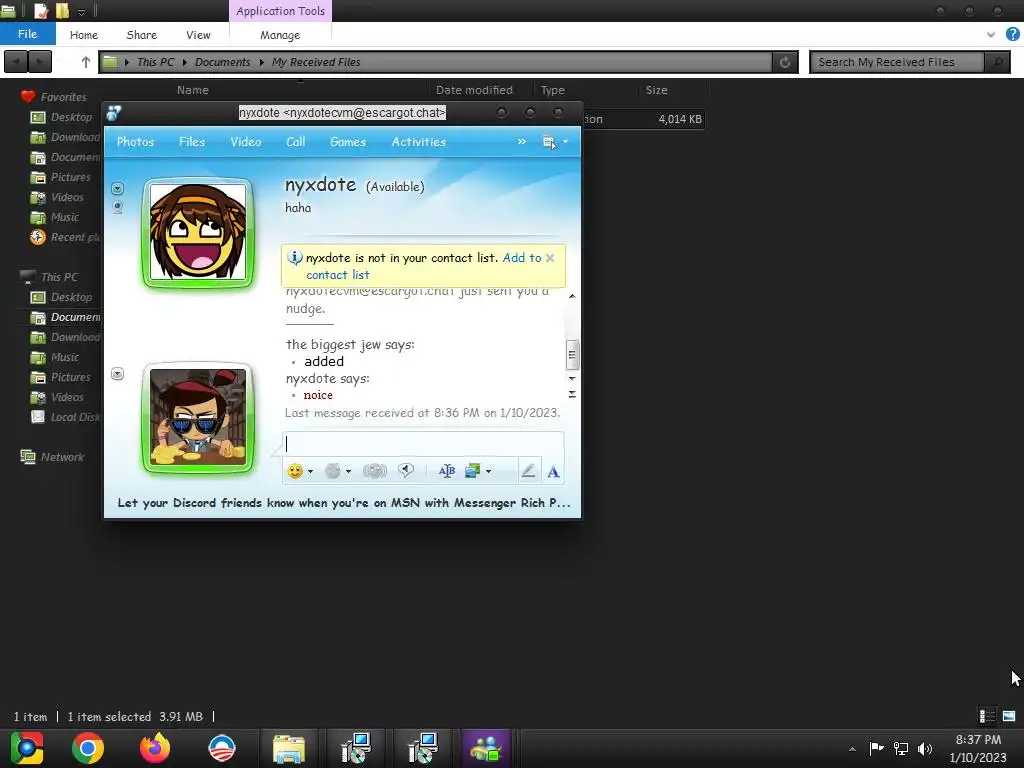The height and width of the screenshot is (768, 1024).
Task: Expand the emoticon picker dropdown arrow
Action: [310, 472]
